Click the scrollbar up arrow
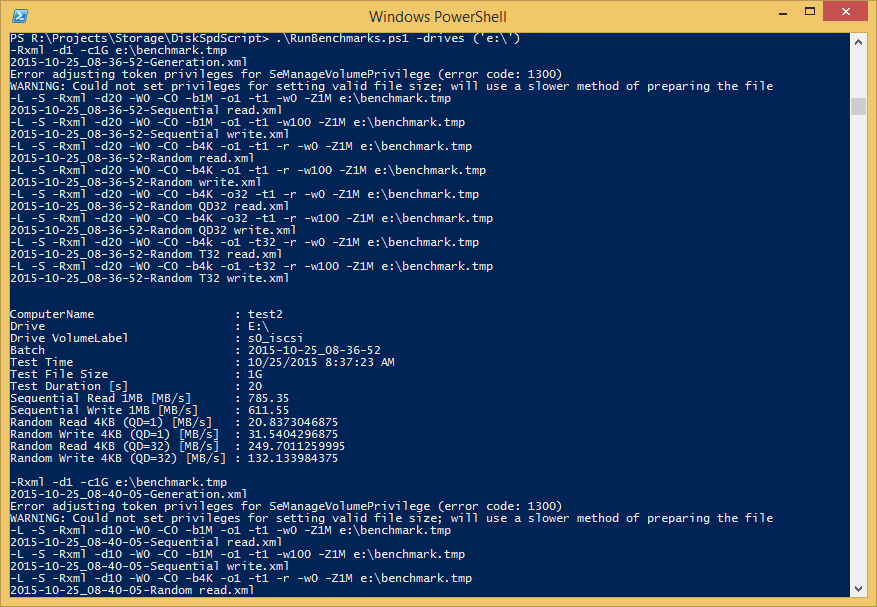 858,43
